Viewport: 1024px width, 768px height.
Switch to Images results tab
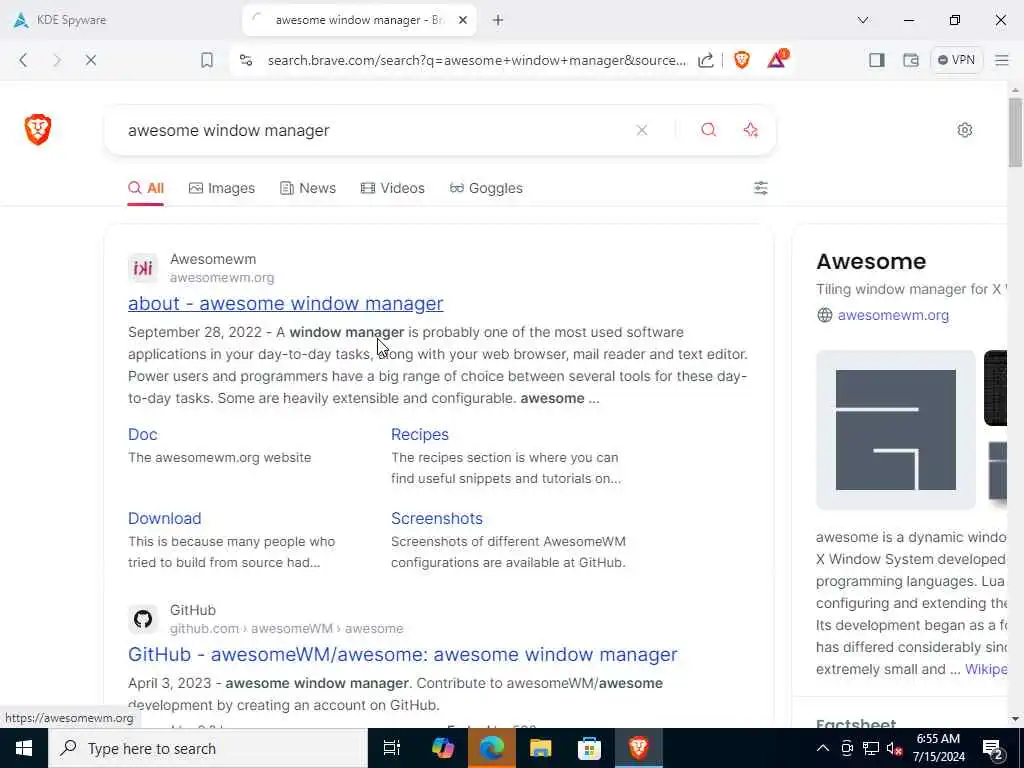tap(222, 188)
